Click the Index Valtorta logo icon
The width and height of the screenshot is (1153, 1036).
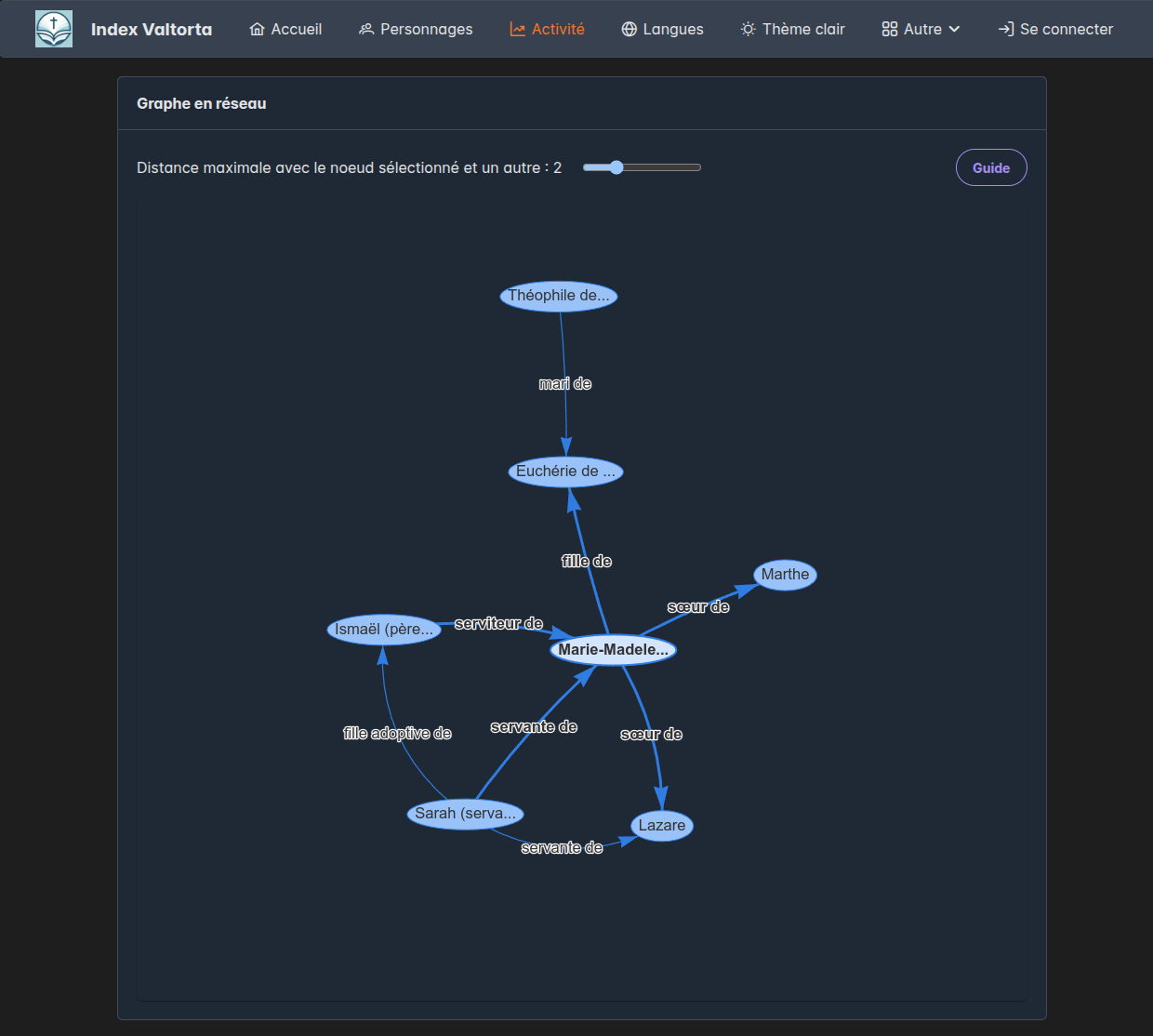click(54, 29)
